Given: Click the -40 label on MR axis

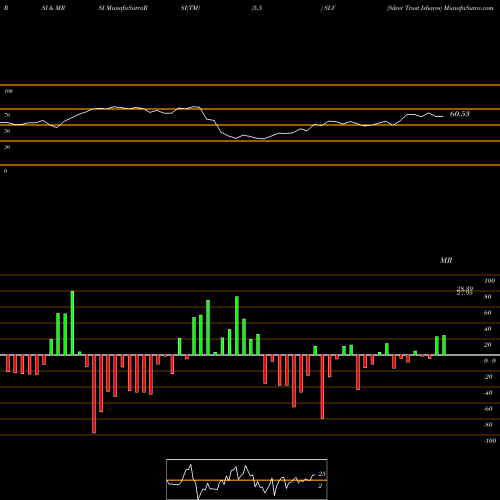Looking at the screenshot, I should click(x=488, y=393).
